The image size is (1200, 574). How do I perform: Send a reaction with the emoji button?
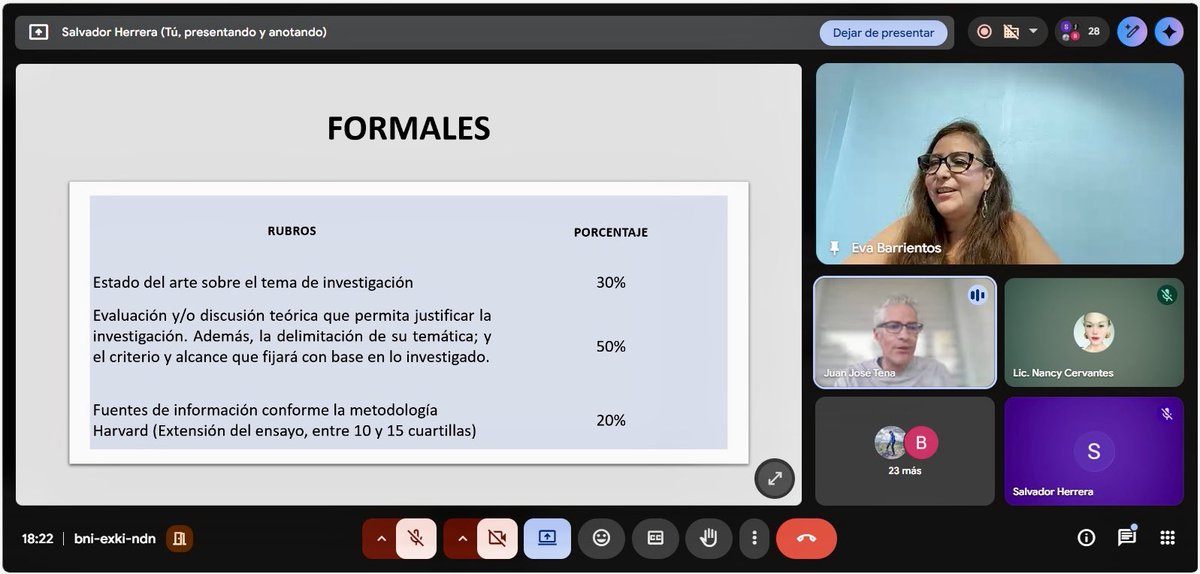[601, 537]
